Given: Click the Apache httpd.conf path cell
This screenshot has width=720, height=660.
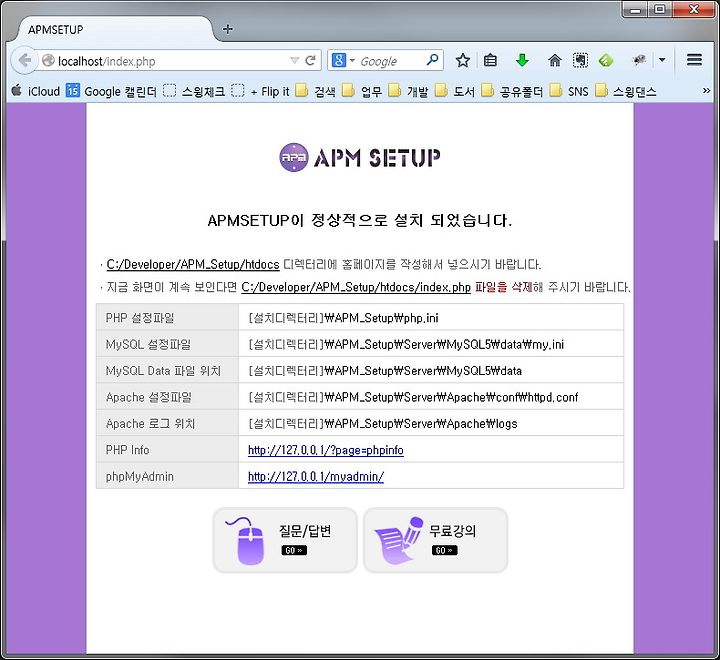Looking at the screenshot, I should [x=431, y=397].
